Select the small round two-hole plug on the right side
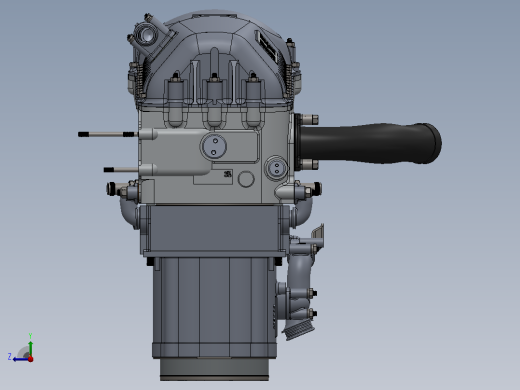The height and width of the screenshot is (390, 520). point(276,168)
